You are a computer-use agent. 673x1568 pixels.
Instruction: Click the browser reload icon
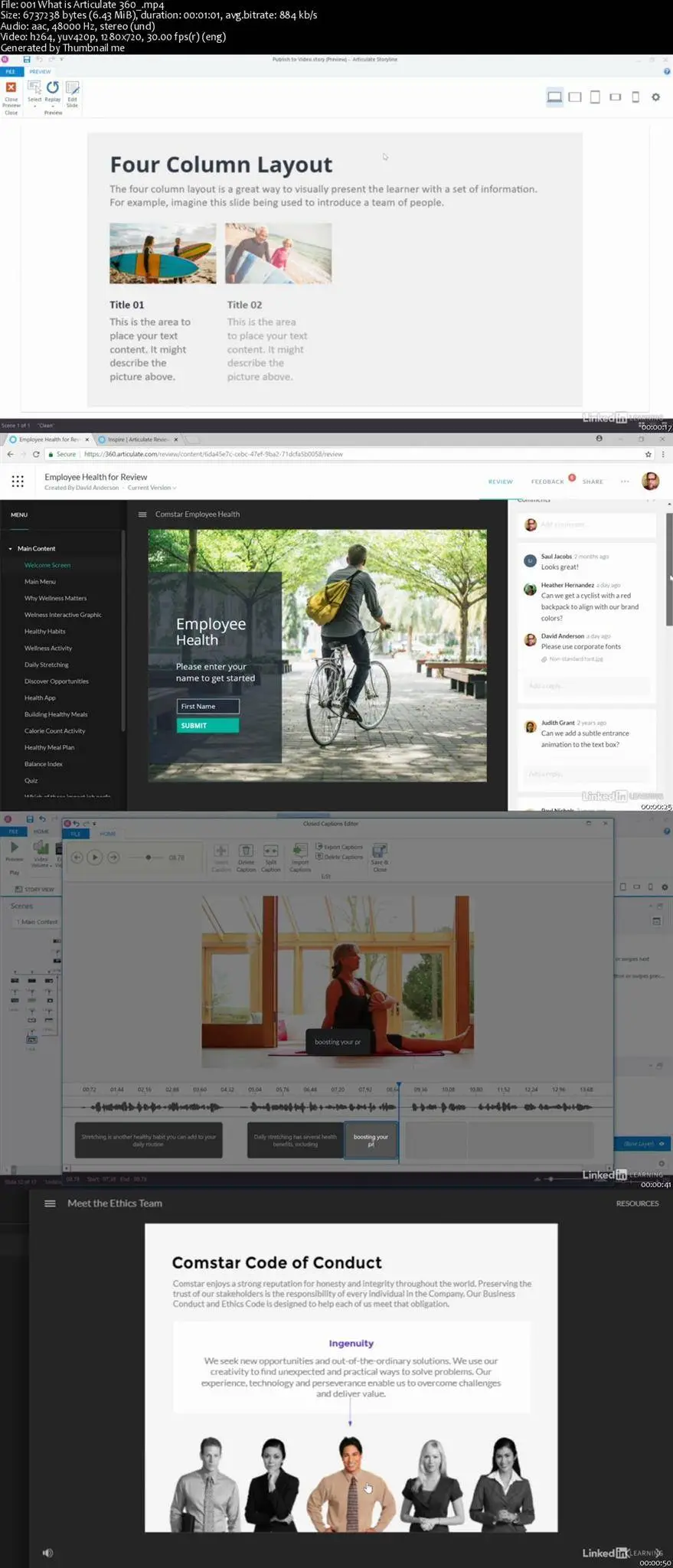[x=36, y=454]
